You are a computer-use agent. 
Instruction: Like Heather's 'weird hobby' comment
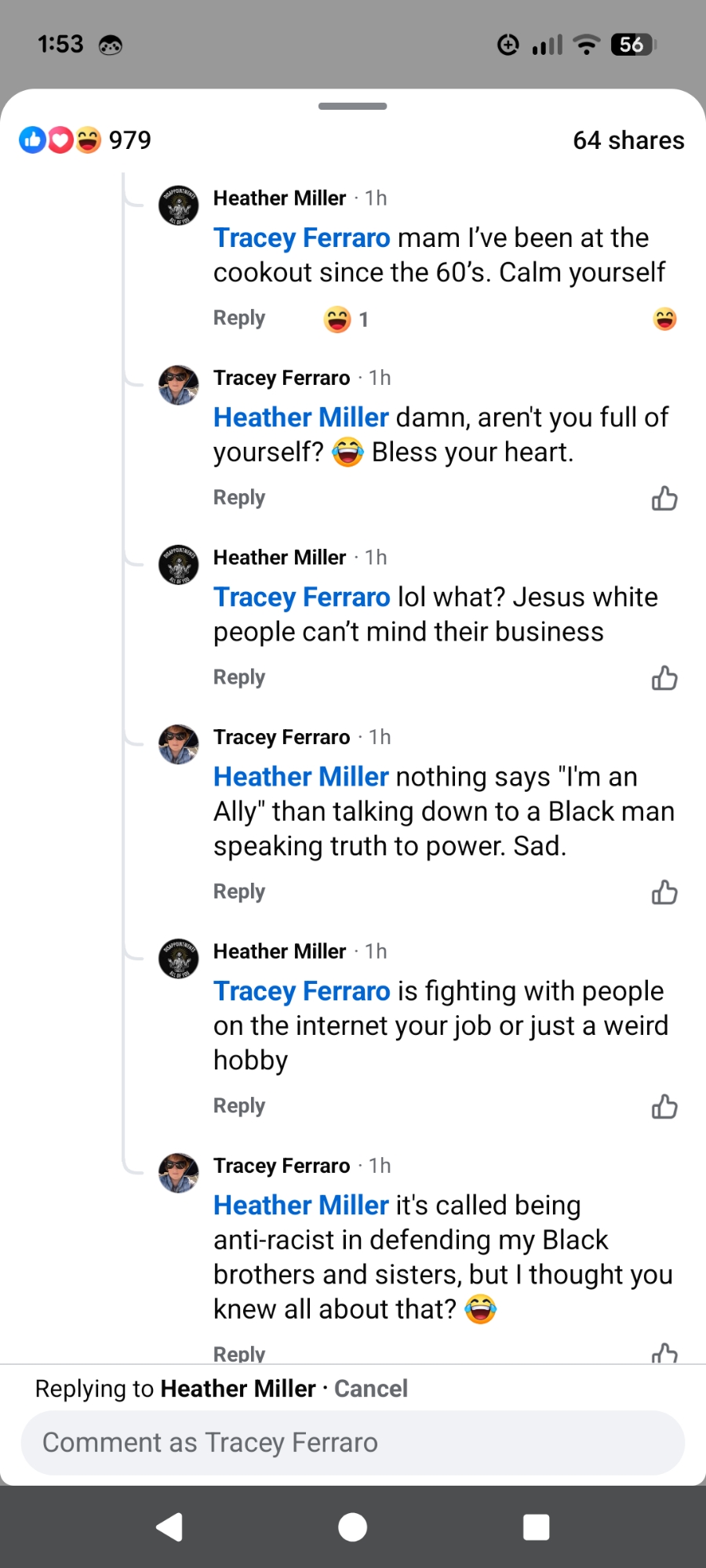[664, 1106]
